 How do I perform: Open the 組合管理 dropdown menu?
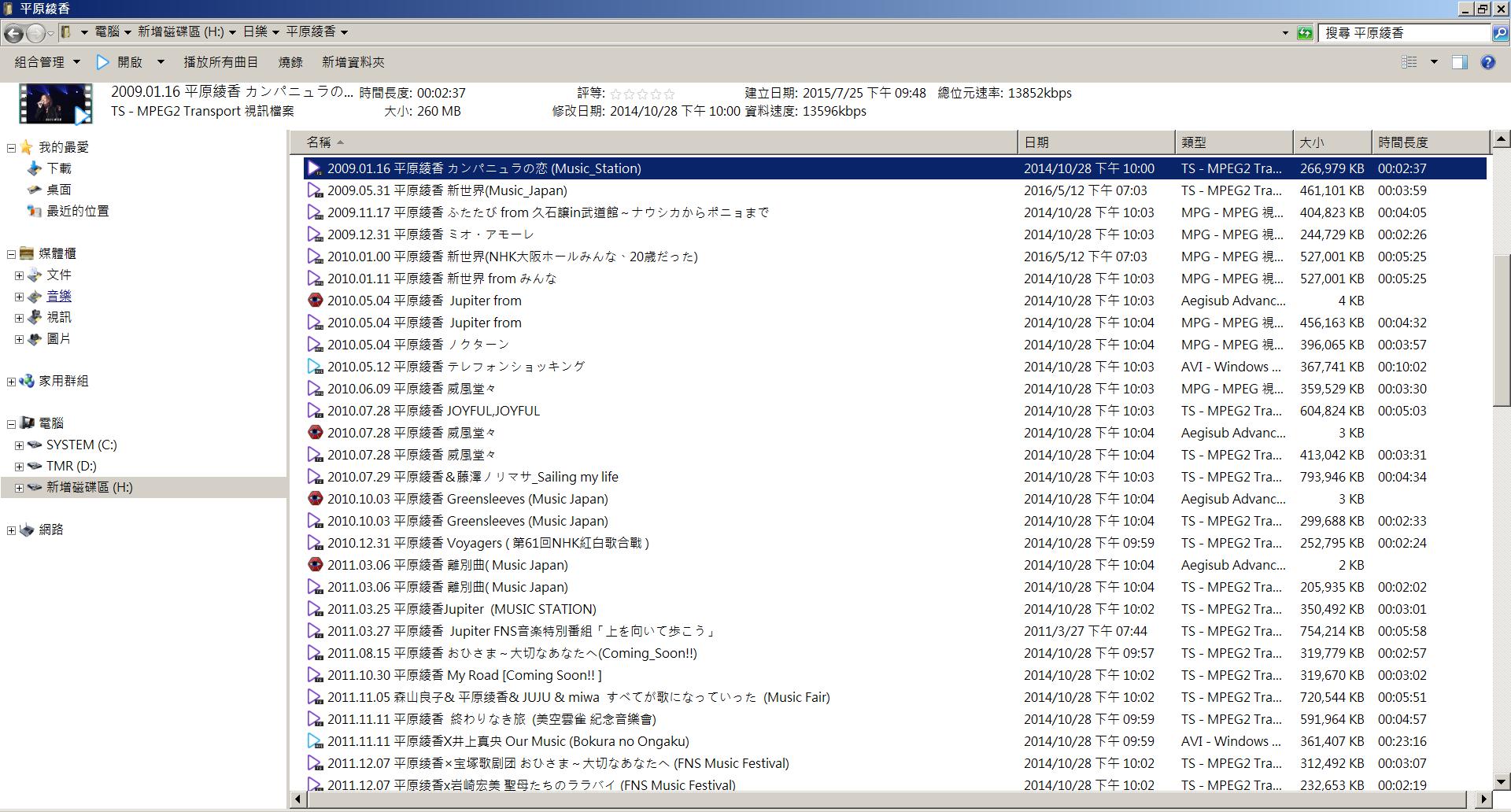pos(47,62)
